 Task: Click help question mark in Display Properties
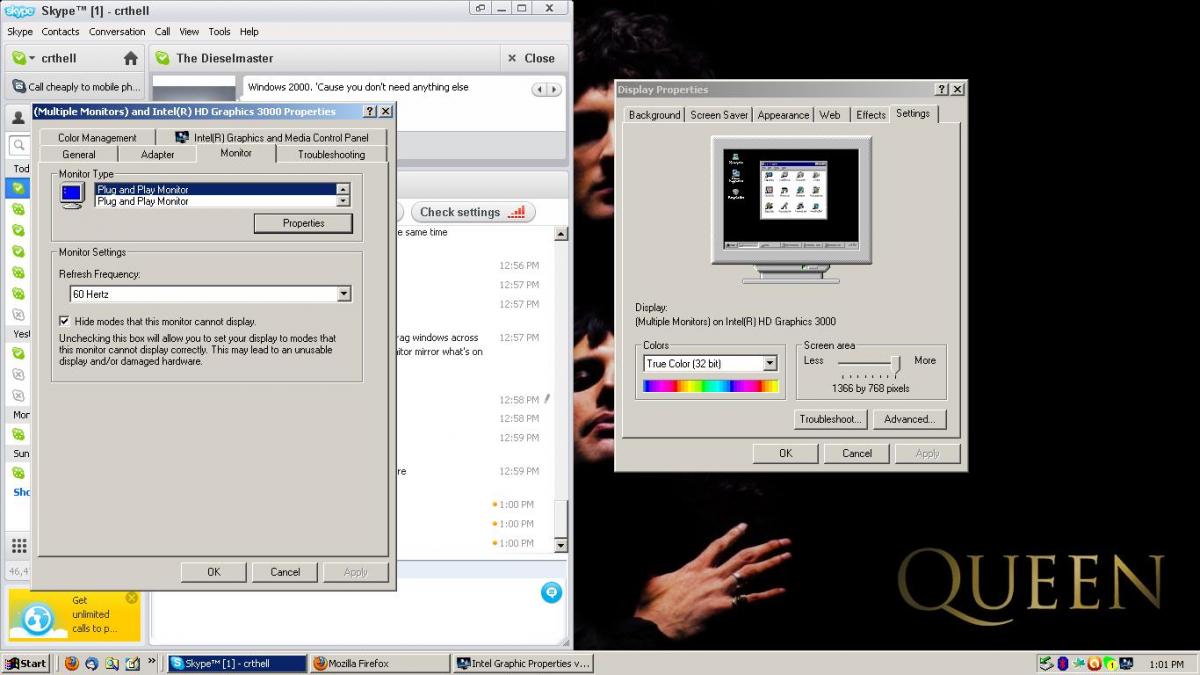tap(941, 89)
